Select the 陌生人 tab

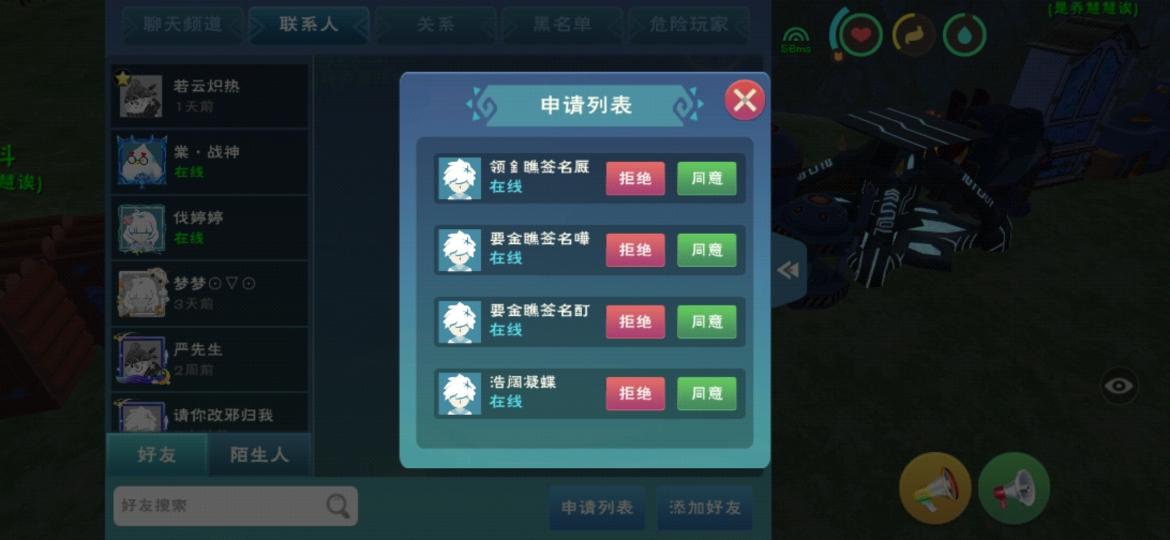coord(259,454)
